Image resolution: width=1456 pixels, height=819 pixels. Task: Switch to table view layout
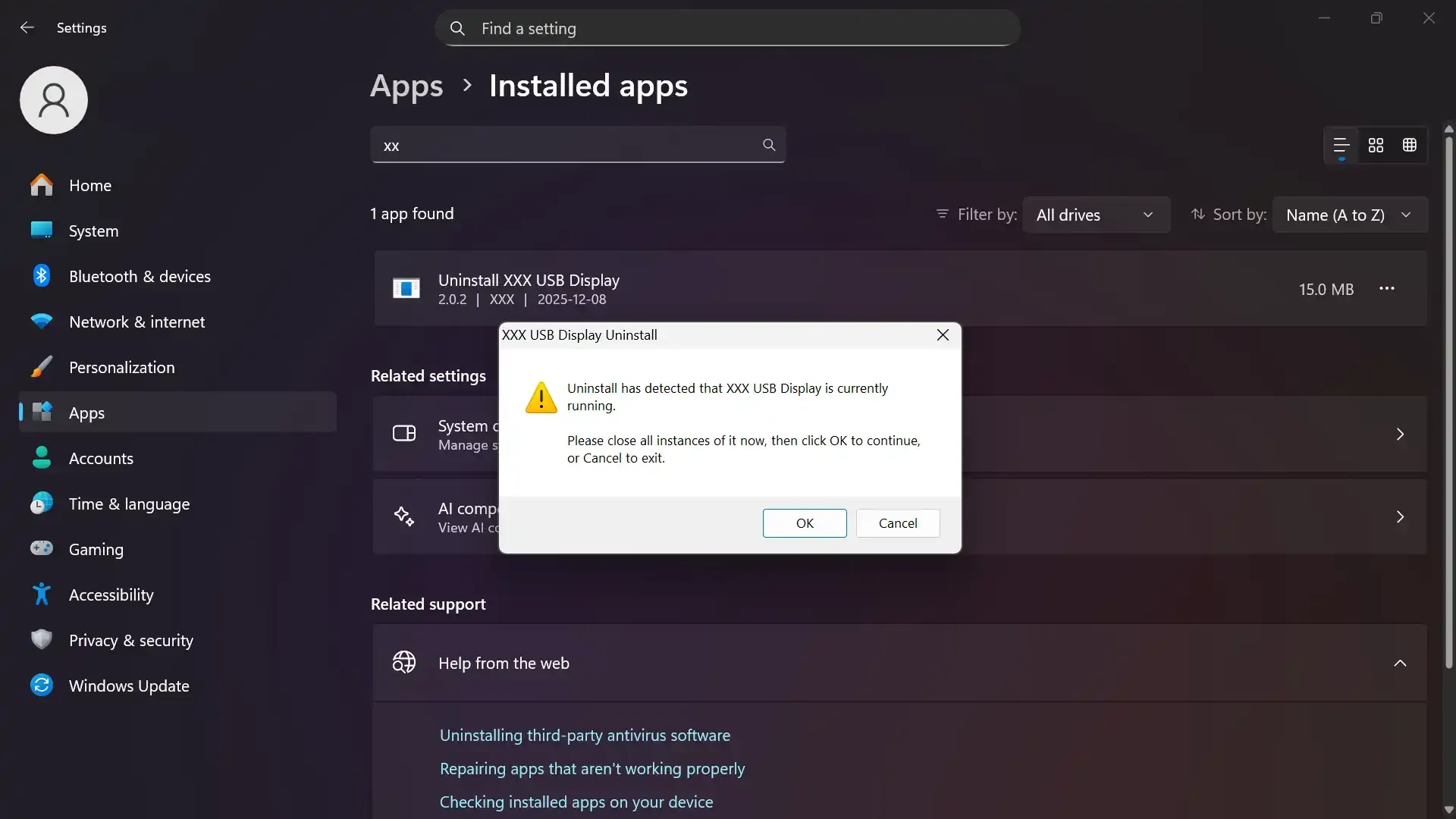tap(1410, 145)
